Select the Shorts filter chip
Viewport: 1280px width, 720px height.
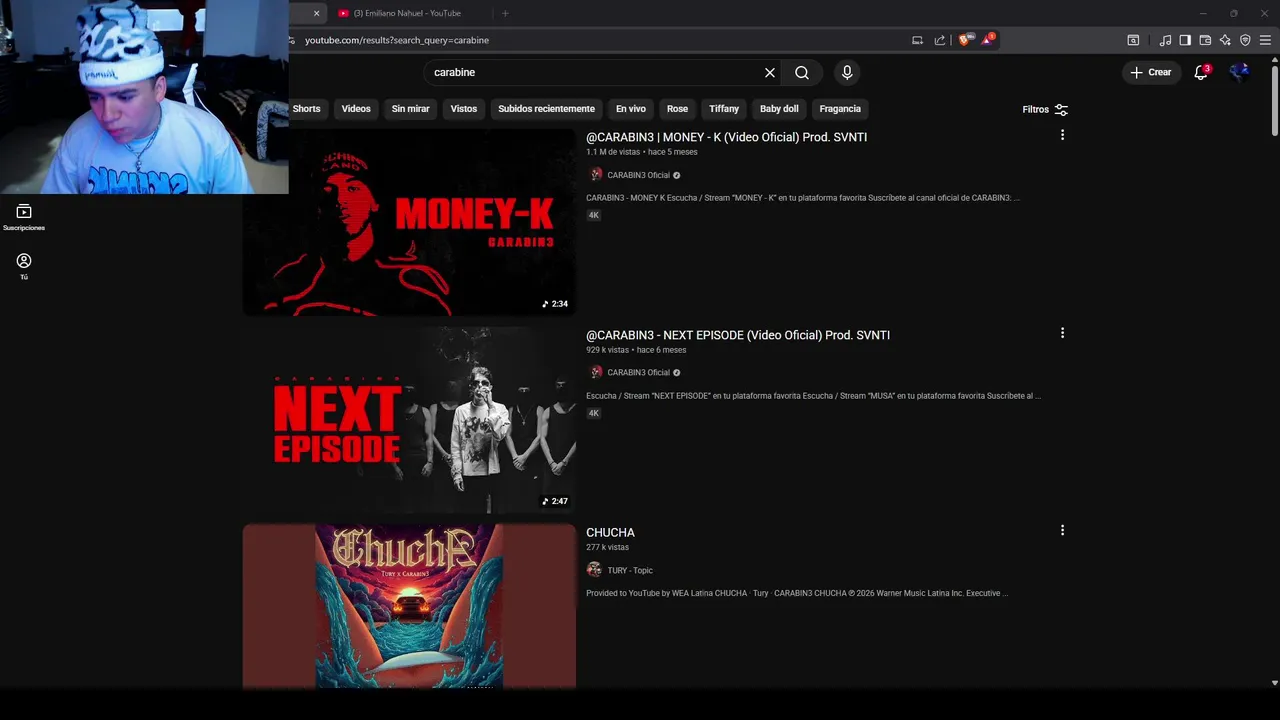click(x=306, y=109)
